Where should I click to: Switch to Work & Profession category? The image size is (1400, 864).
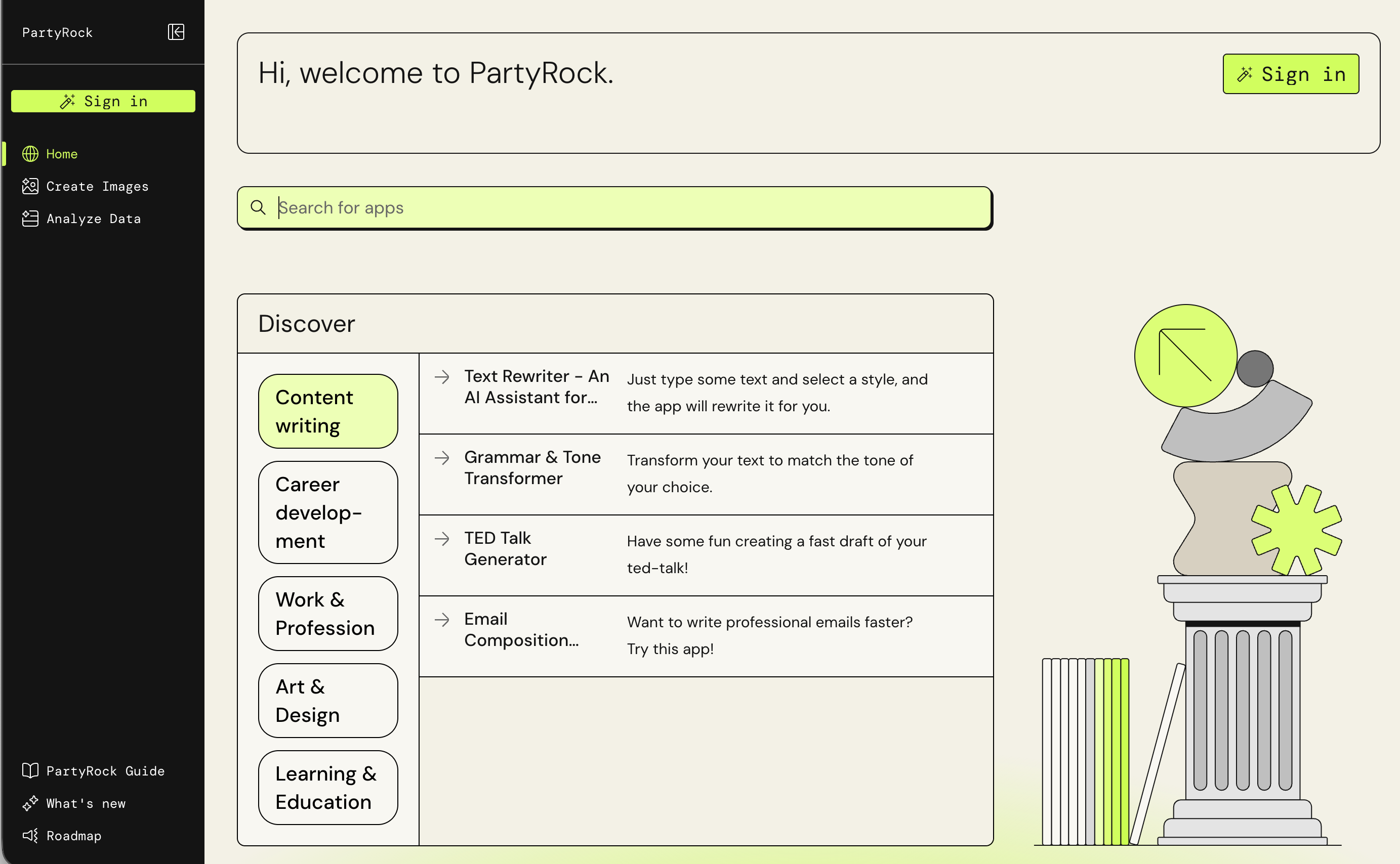[x=327, y=613]
